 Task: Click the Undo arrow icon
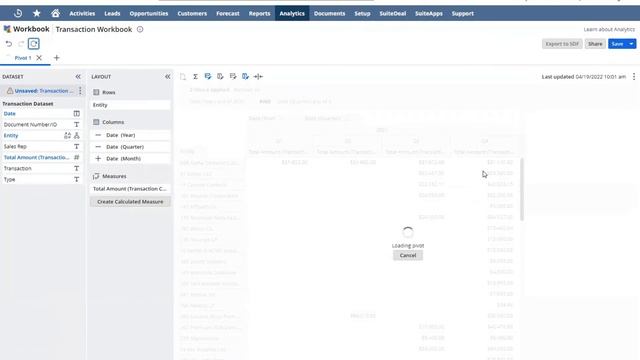click(9, 44)
